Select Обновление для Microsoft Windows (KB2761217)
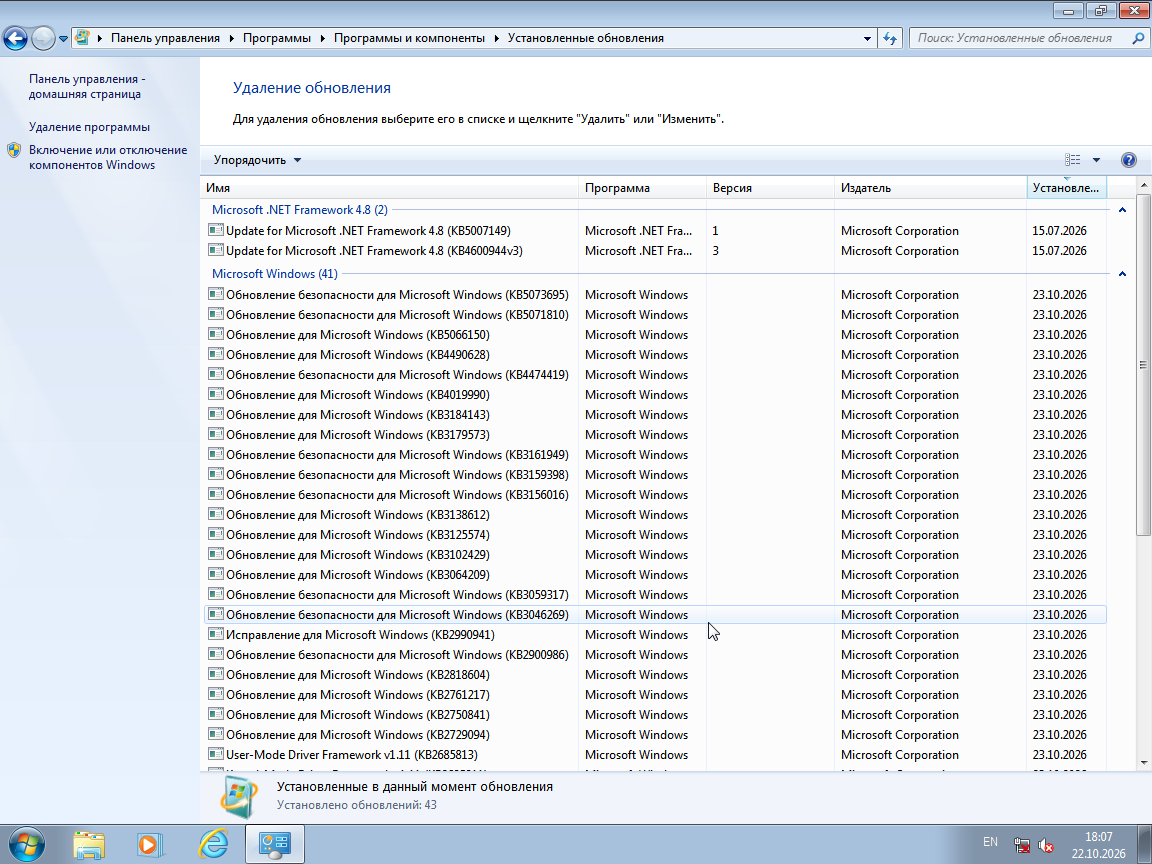 [x=358, y=695]
